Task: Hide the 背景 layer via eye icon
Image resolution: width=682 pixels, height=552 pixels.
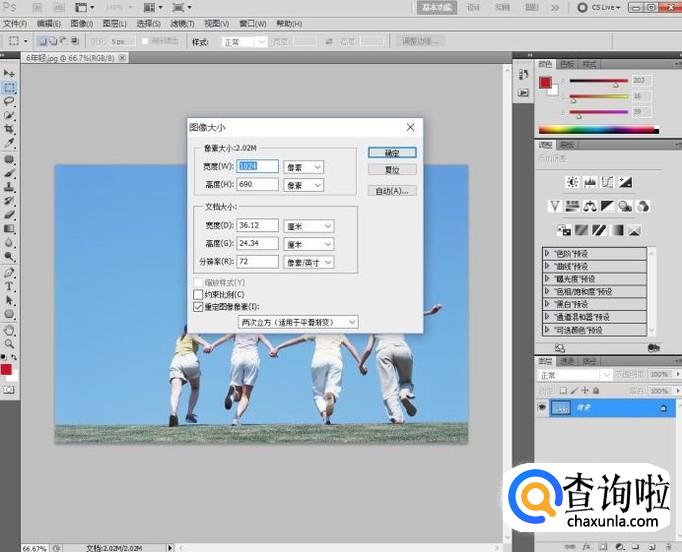Action: tap(543, 409)
